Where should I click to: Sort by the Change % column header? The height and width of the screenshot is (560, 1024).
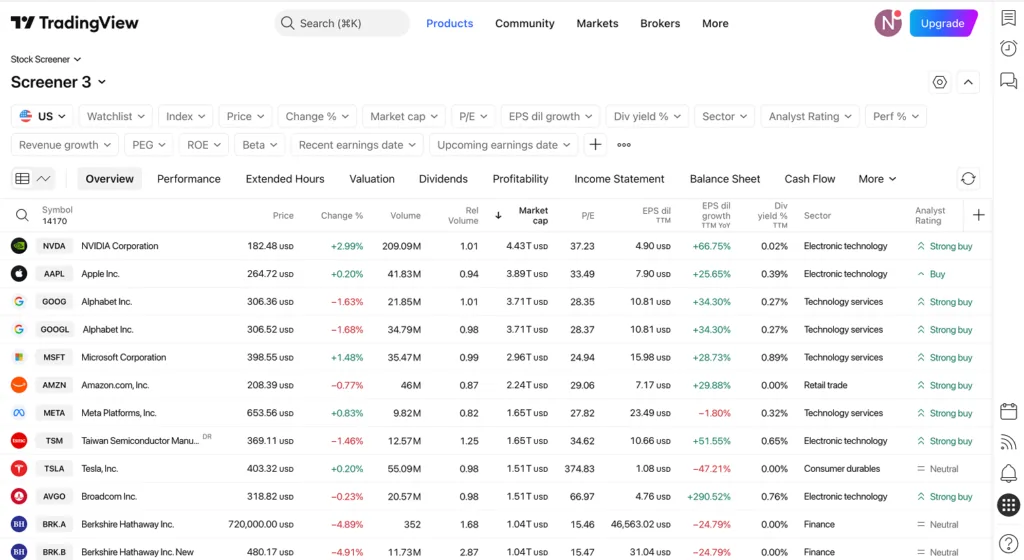pos(342,215)
